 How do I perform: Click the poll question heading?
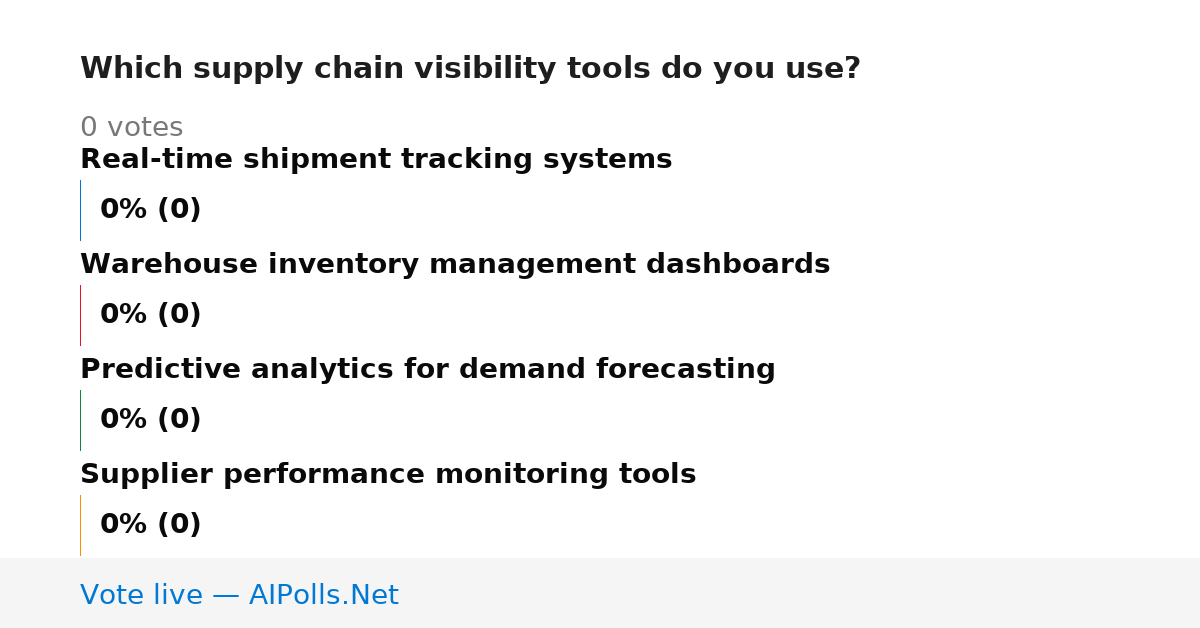pyautogui.click(x=470, y=69)
